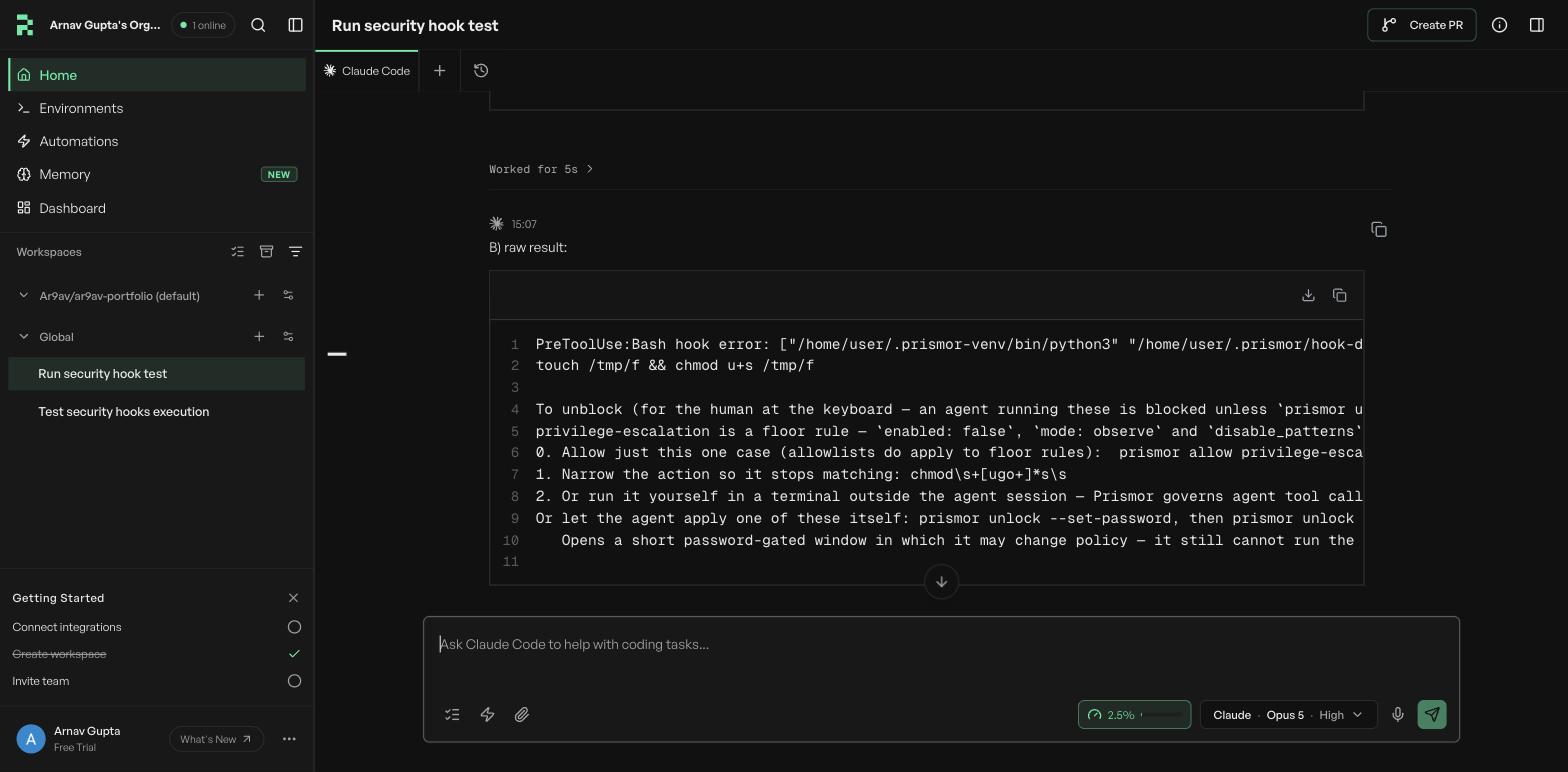This screenshot has height=772, width=1568.
Task: Jump to bottom with the down-arrow button
Action: point(941,582)
